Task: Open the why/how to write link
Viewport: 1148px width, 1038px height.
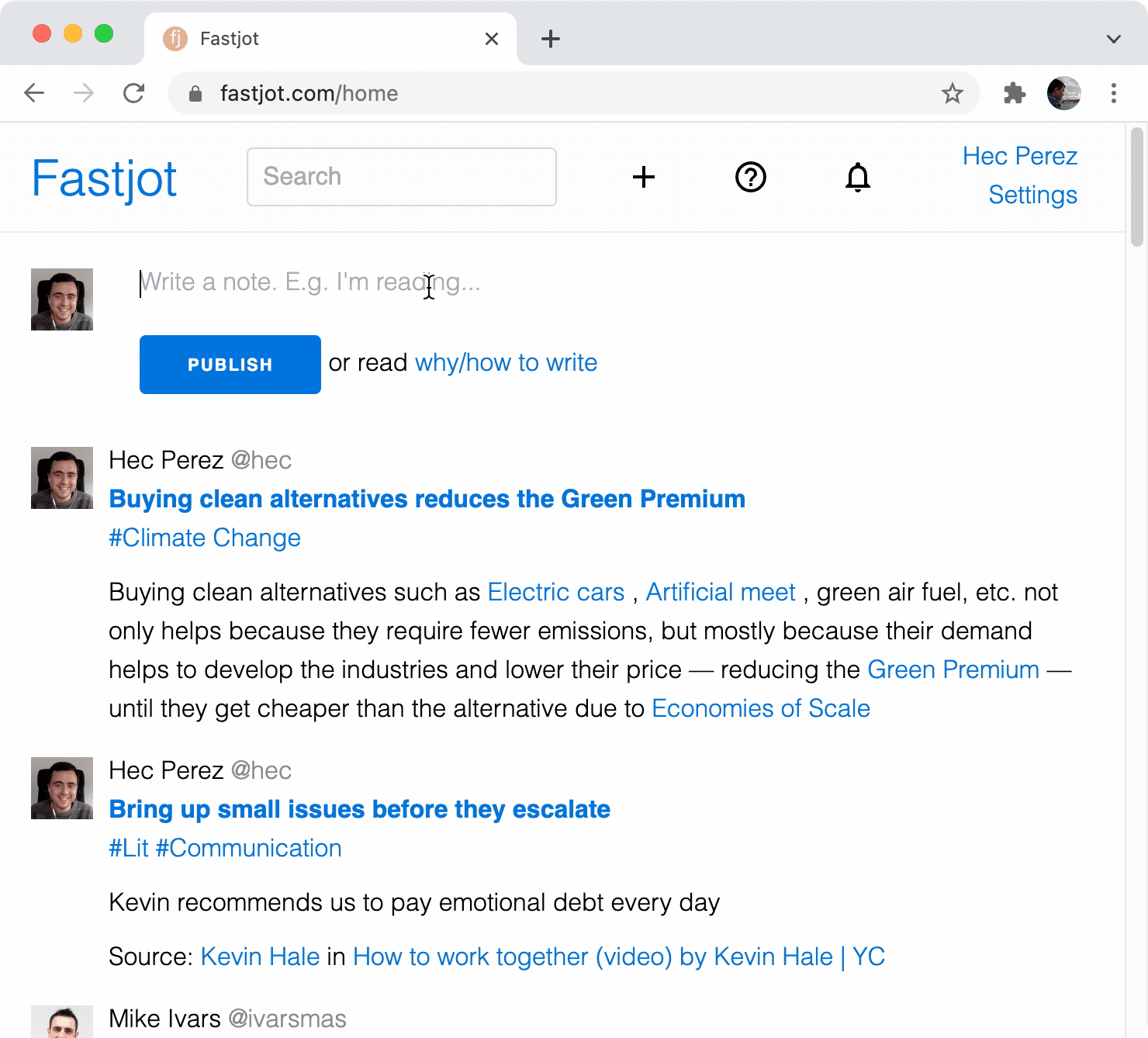Action: [505, 362]
